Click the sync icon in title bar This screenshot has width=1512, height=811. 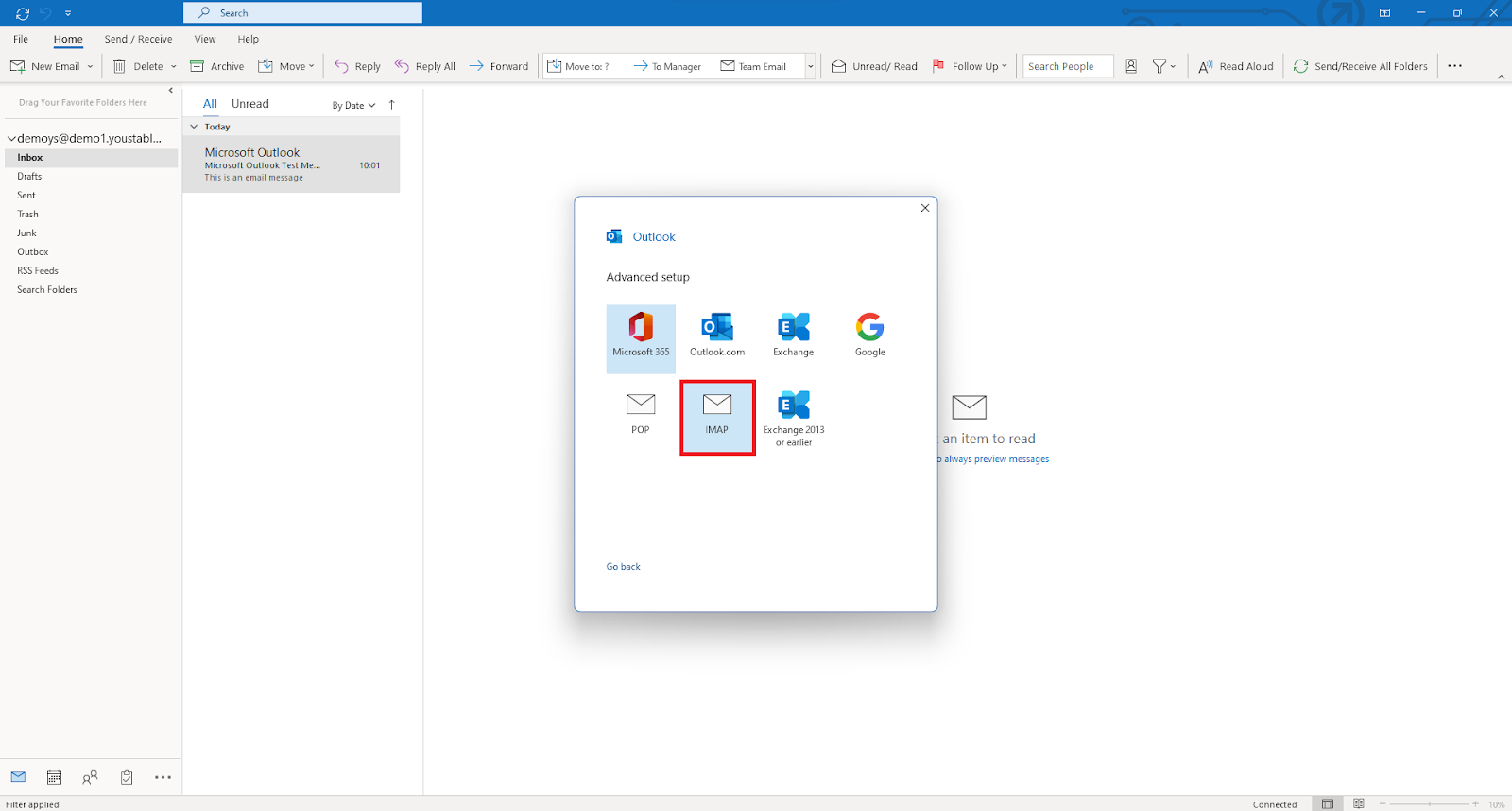[23, 13]
